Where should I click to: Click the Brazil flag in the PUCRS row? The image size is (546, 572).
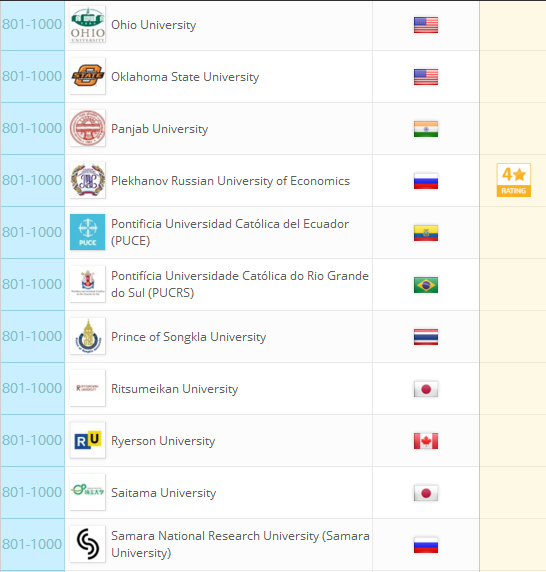pyautogui.click(x=426, y=285)
